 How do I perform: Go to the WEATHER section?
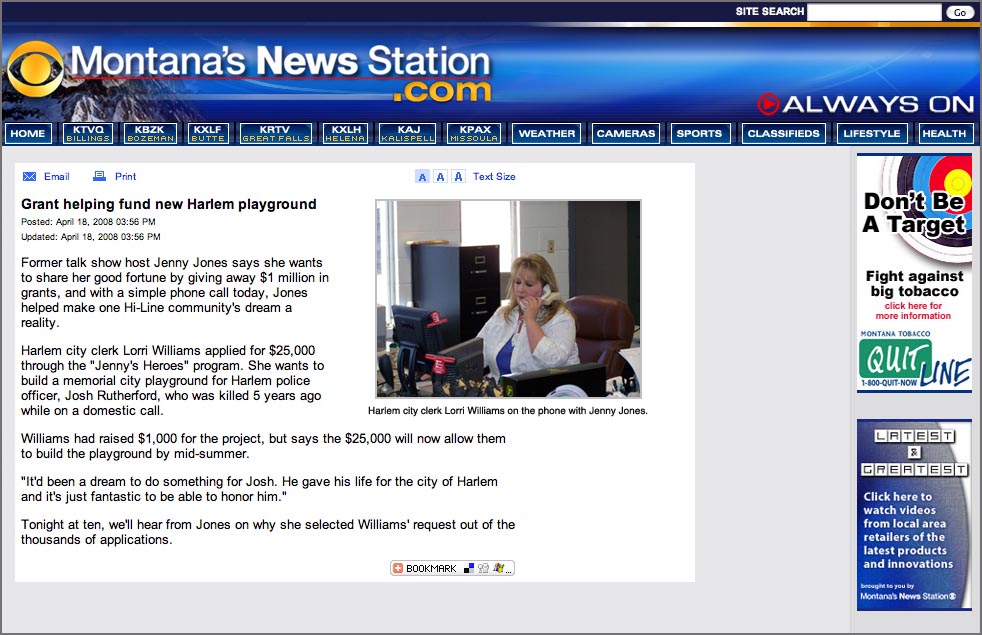[547, 133]
